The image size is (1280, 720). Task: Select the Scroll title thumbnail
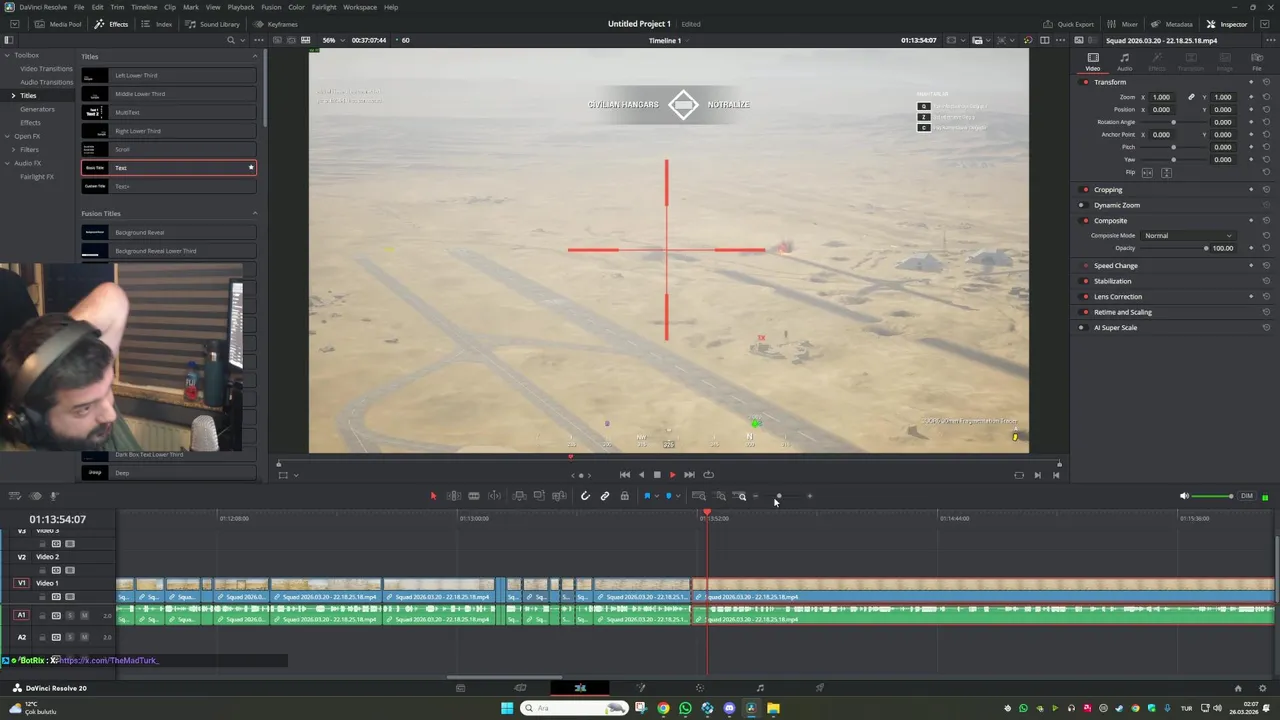[x=95, y=149]
